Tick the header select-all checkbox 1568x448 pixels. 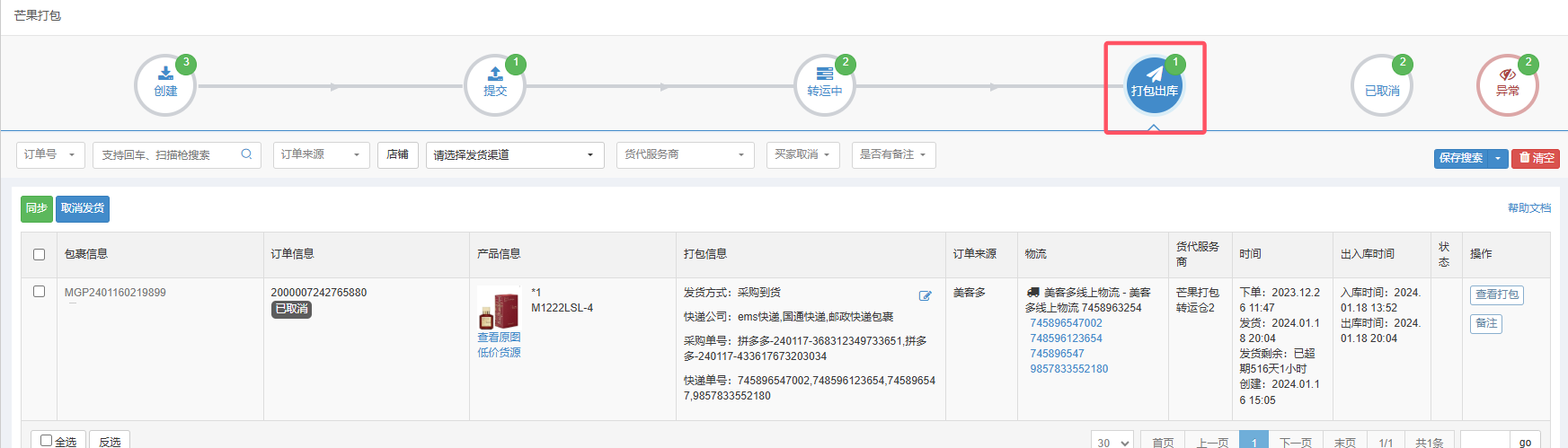(39, 254)
